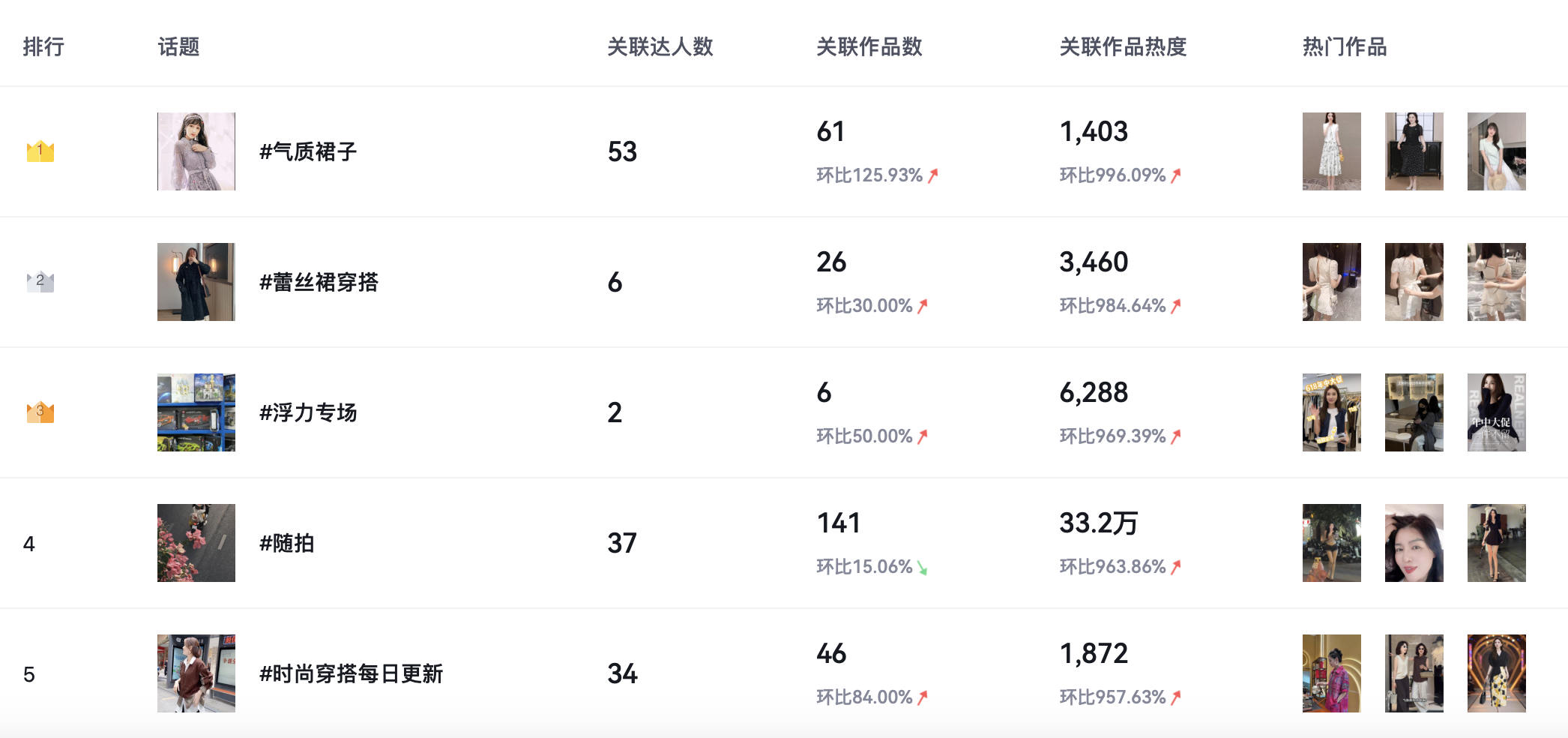Open the #随拍 topic

point(286,544)
